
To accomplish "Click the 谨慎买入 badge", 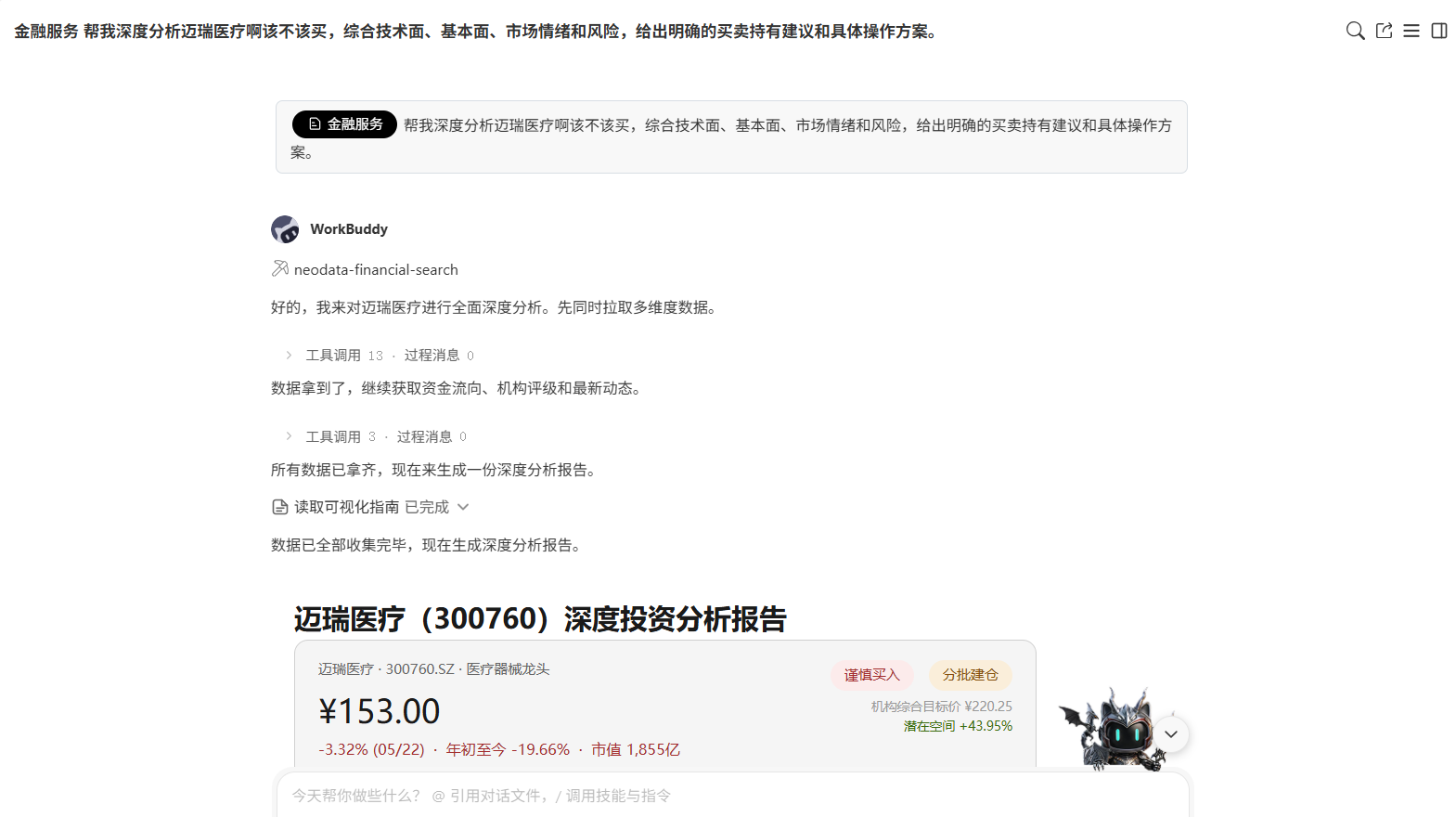I will click(x=872, y=675).
